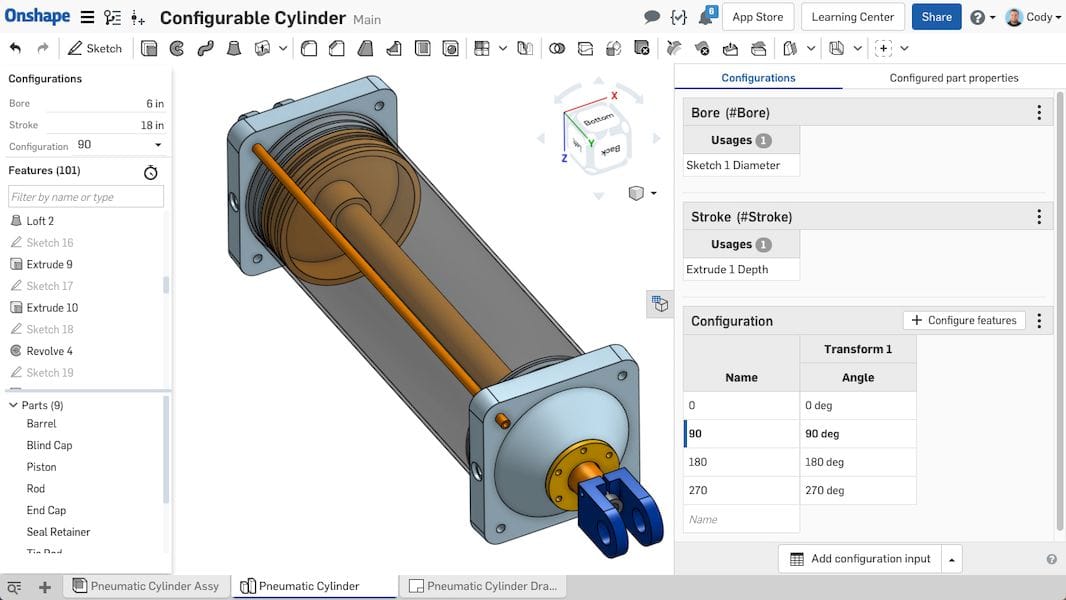The width and height of the screenshot is (1066, 600).
Task: Collapse the Parts (9) list
Action: pyautogui.click(x=14, y=405)
